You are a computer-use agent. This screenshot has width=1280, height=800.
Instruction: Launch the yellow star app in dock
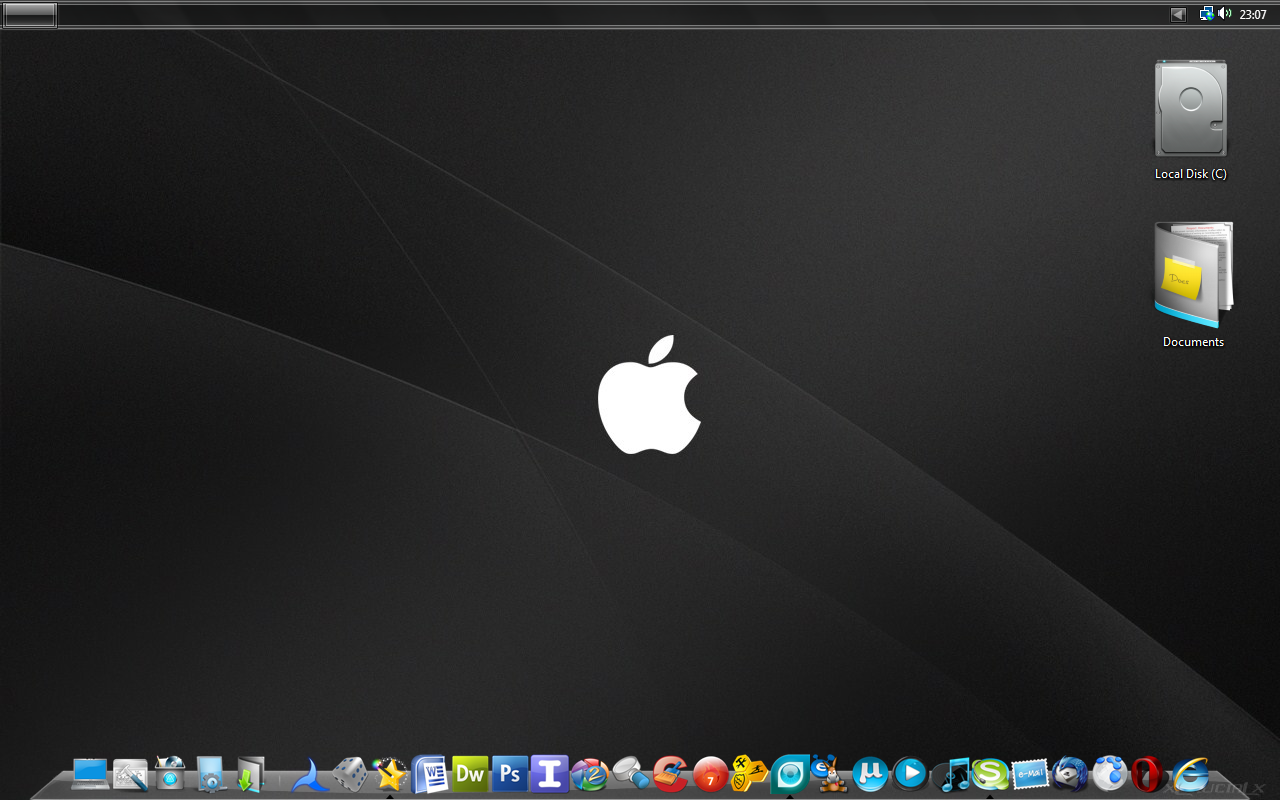click(x=390, y=774)
